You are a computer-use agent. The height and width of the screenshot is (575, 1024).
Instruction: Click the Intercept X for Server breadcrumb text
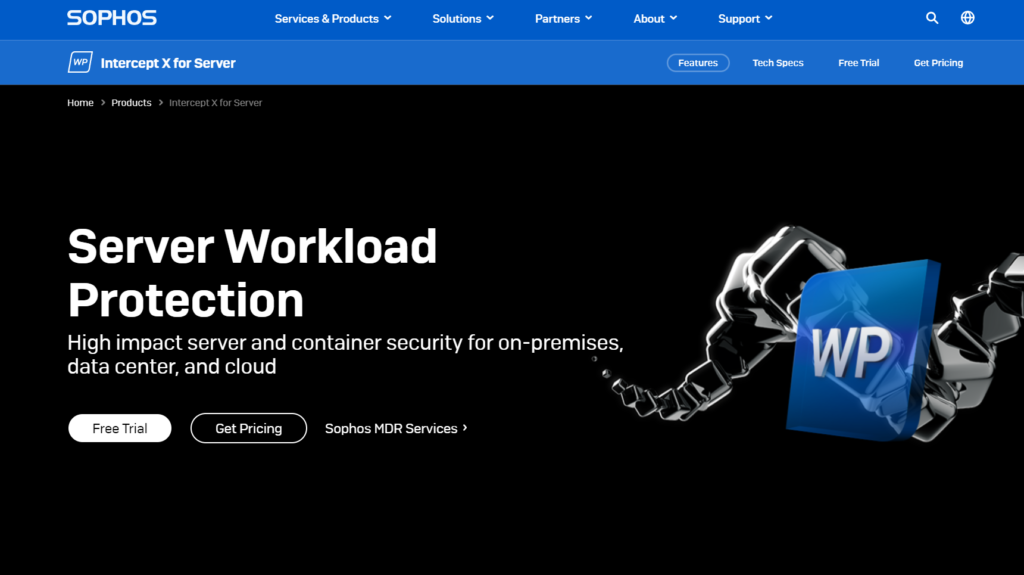coord(216,103)
